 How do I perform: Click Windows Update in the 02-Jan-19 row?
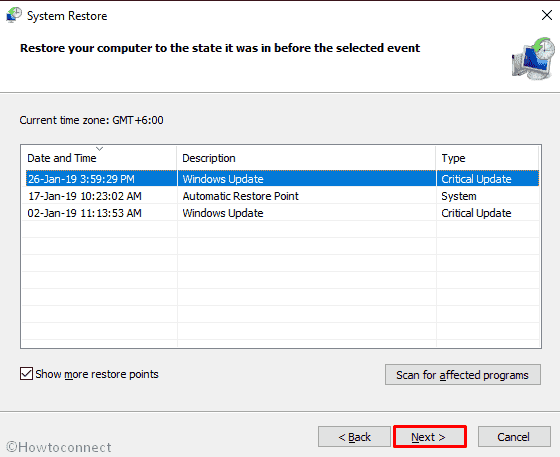pyautogui.click(x=223, y=213)
